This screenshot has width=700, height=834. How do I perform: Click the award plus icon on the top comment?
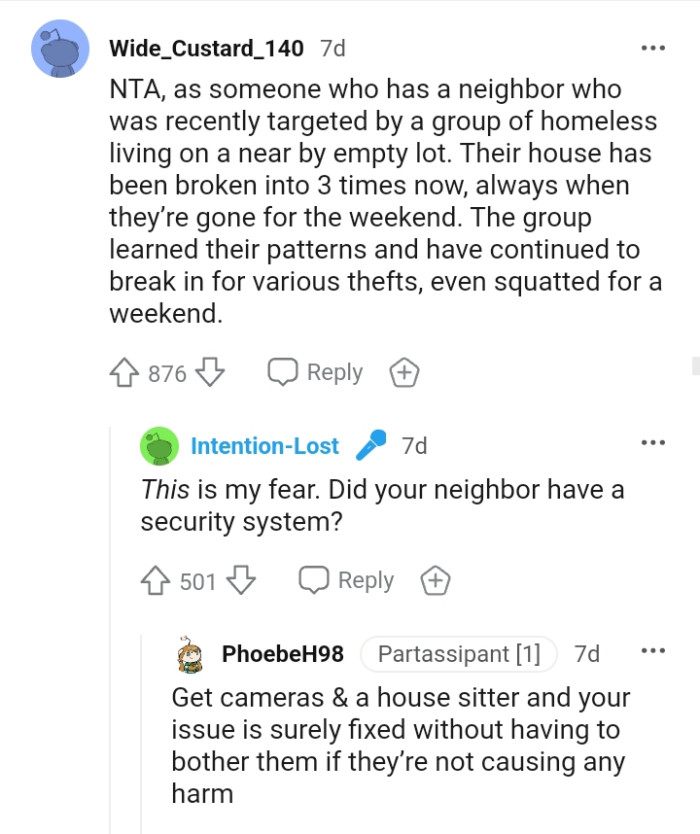(403, 372)
